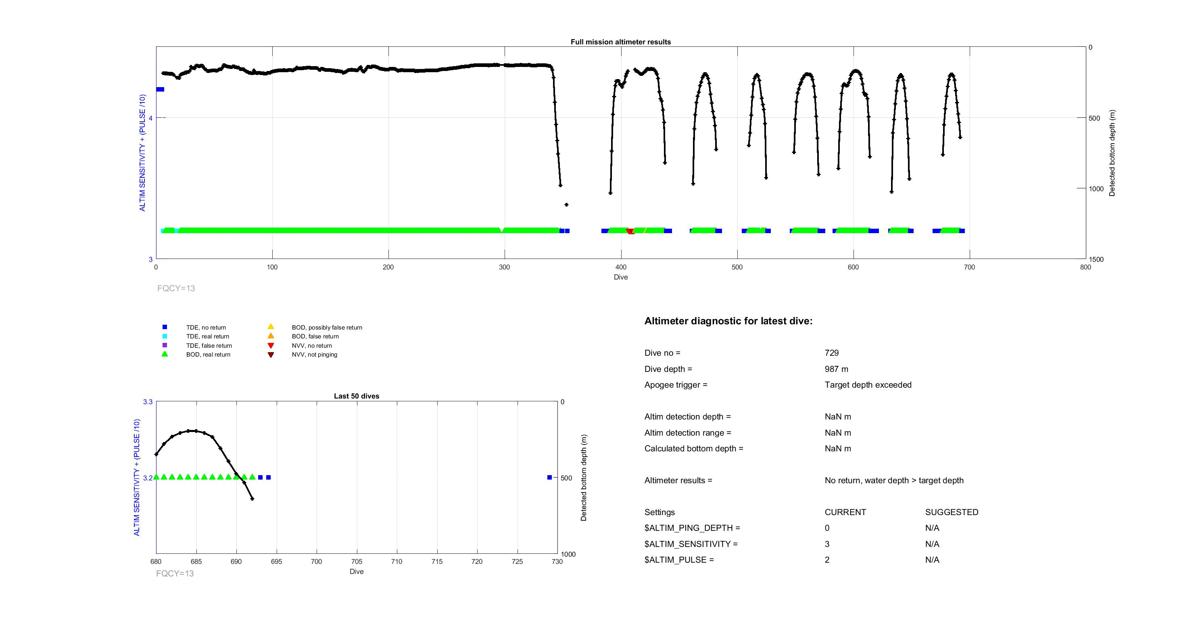Image resolution: width=1200 pixels, height=622 pixels.
Task: Click the suggested N/A value for $ALTIM_PULSE
Action: [x=932, y=560]
